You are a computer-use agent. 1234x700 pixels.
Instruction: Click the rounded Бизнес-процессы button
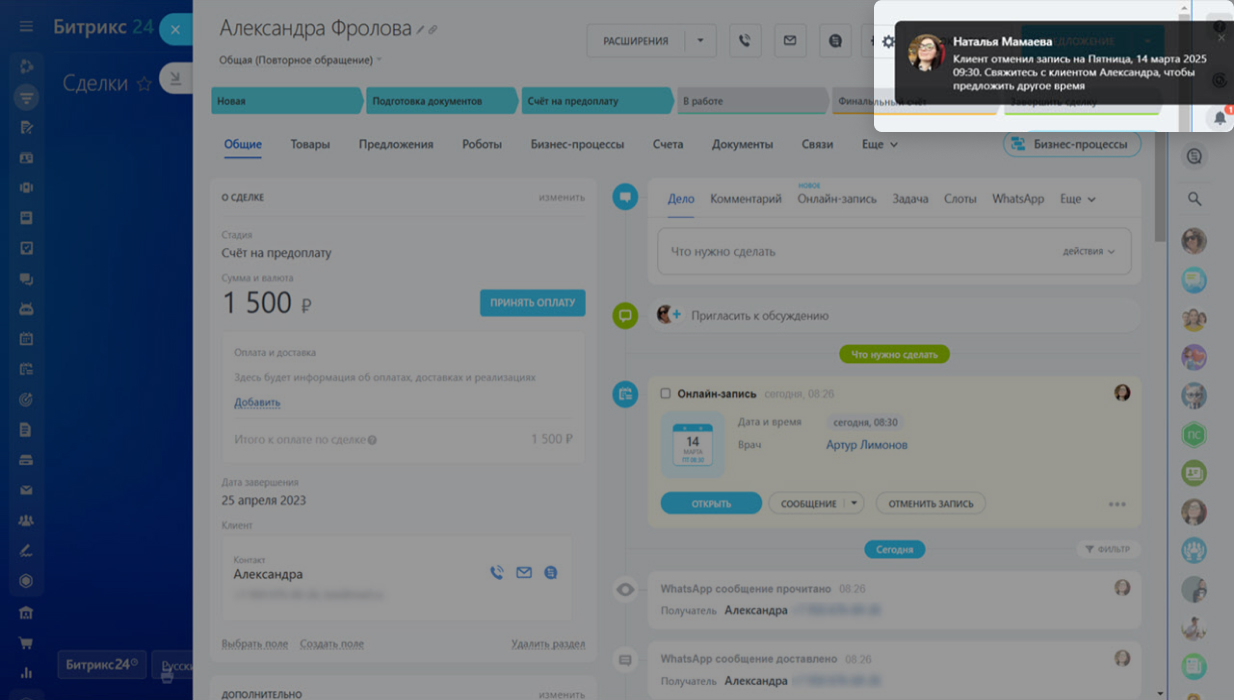[1072, 144]
